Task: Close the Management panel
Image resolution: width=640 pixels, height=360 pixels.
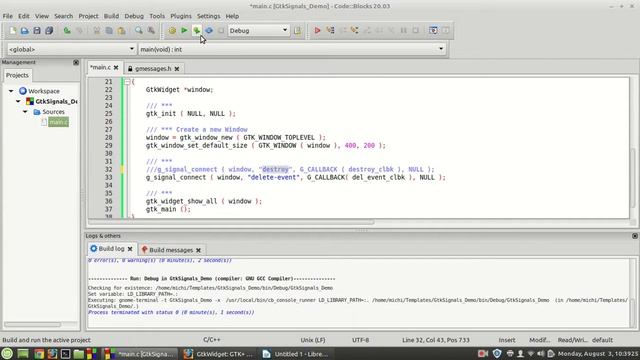Action: coord(76,62)
